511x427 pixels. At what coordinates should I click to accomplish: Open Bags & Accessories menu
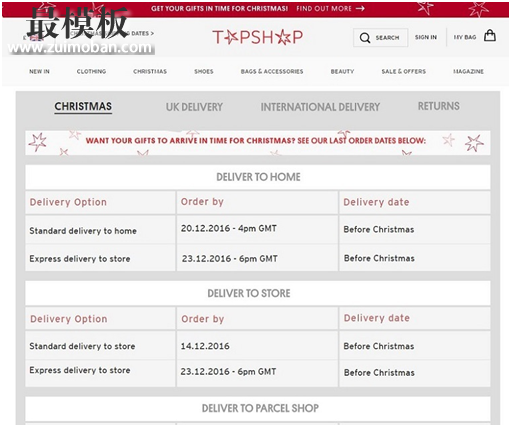[x=272, y=71]
